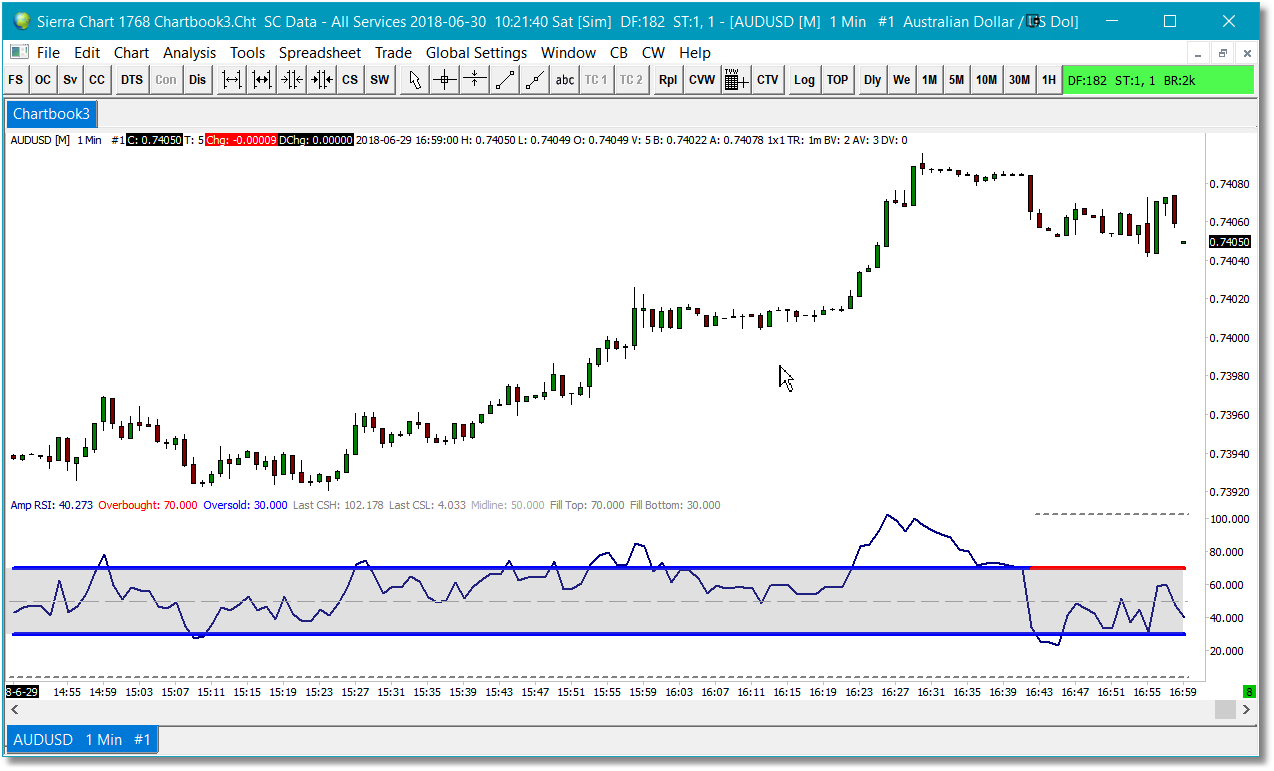Click the Dis disconnect toolbar button
The width and height of the screenshot is (1274, 771).
pos(198,80)
